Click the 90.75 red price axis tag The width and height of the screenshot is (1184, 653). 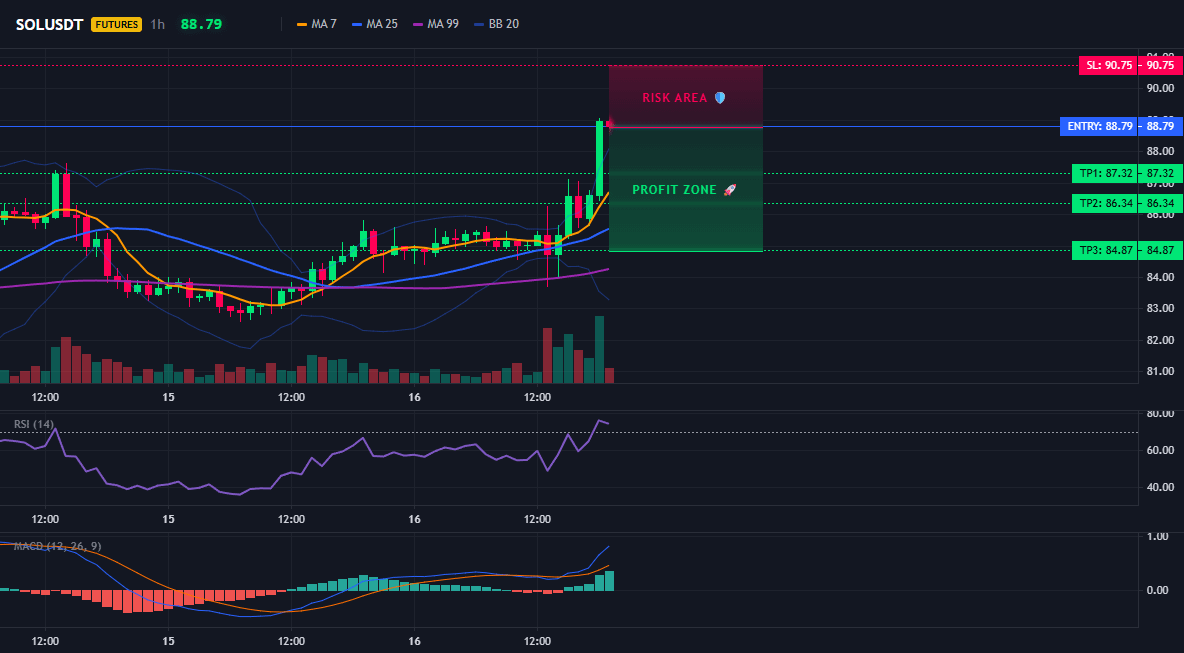pos(1161,66)
